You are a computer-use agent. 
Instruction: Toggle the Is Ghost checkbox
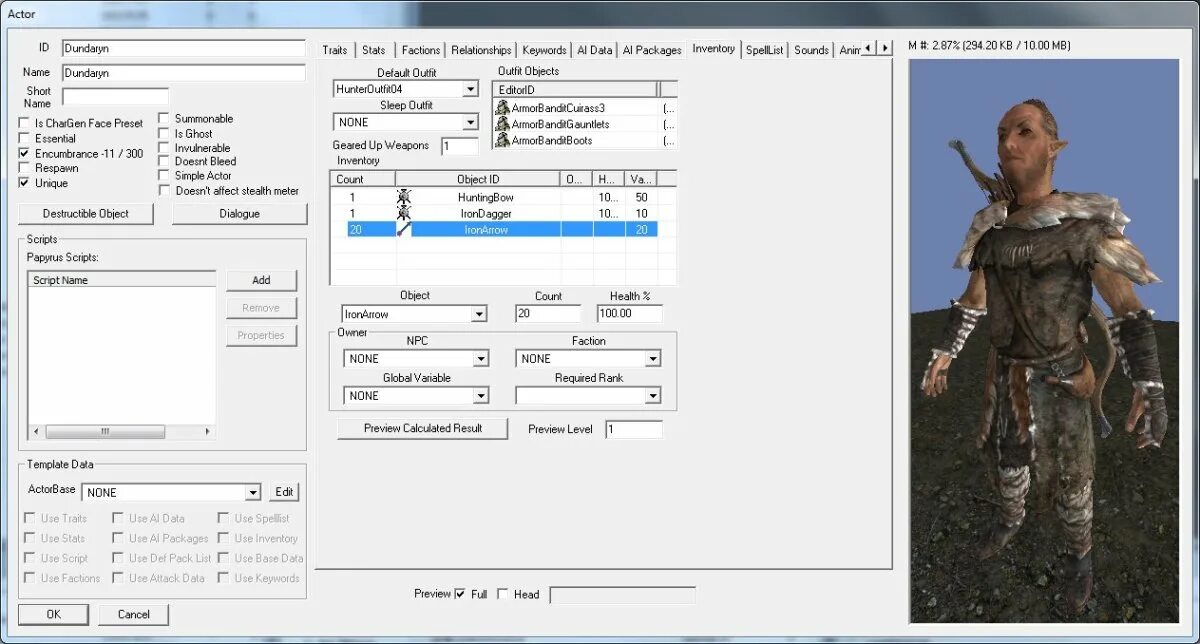pyautogui.click(x=164, y=133)
